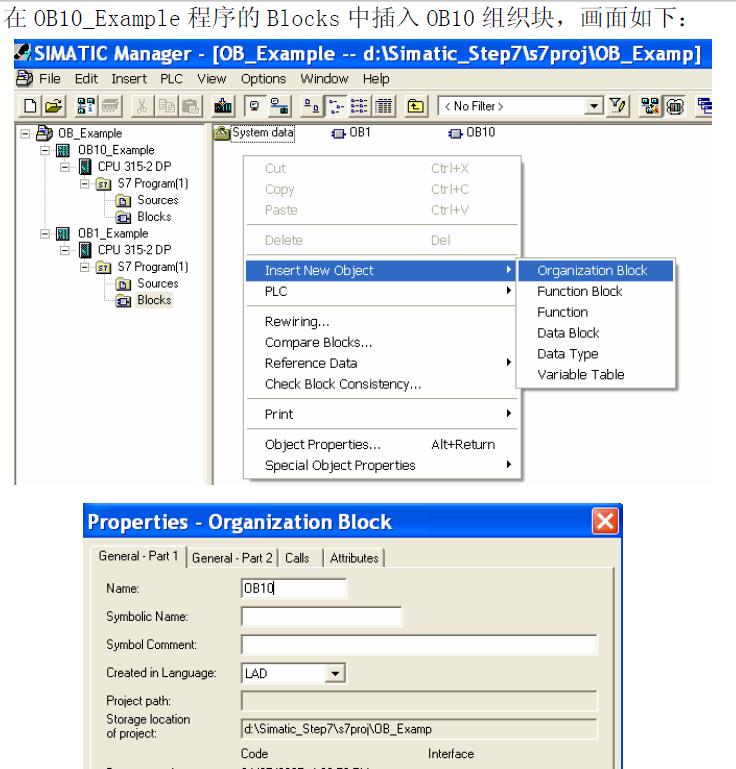Open the Window menu
The image size is (736, 769).
324,78
